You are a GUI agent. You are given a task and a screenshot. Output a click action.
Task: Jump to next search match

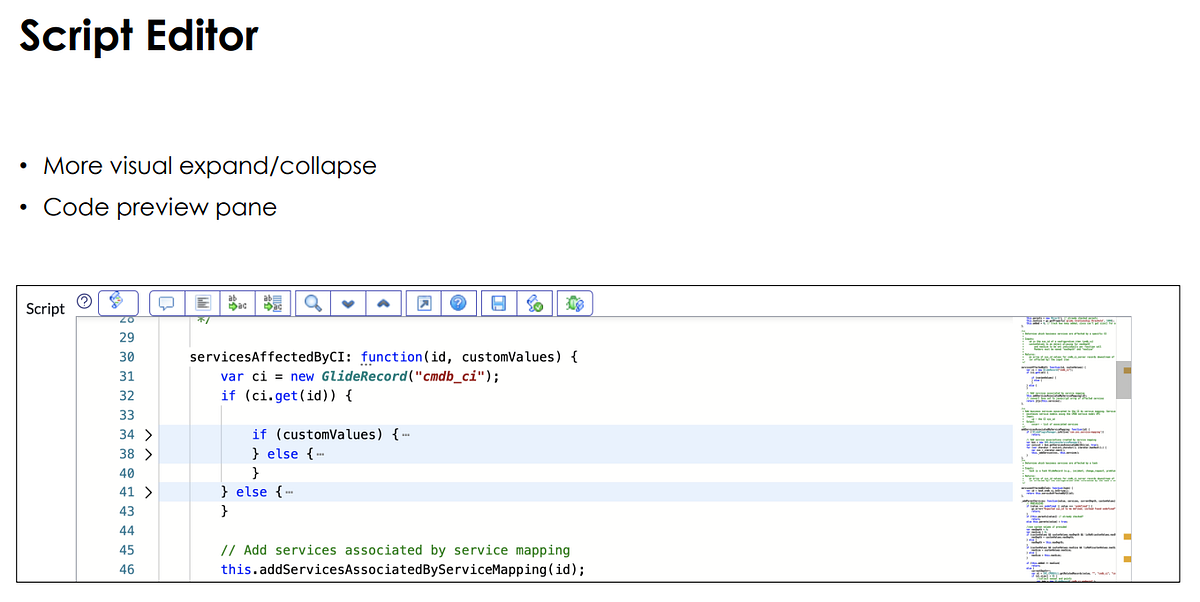[x=347, y=302]
